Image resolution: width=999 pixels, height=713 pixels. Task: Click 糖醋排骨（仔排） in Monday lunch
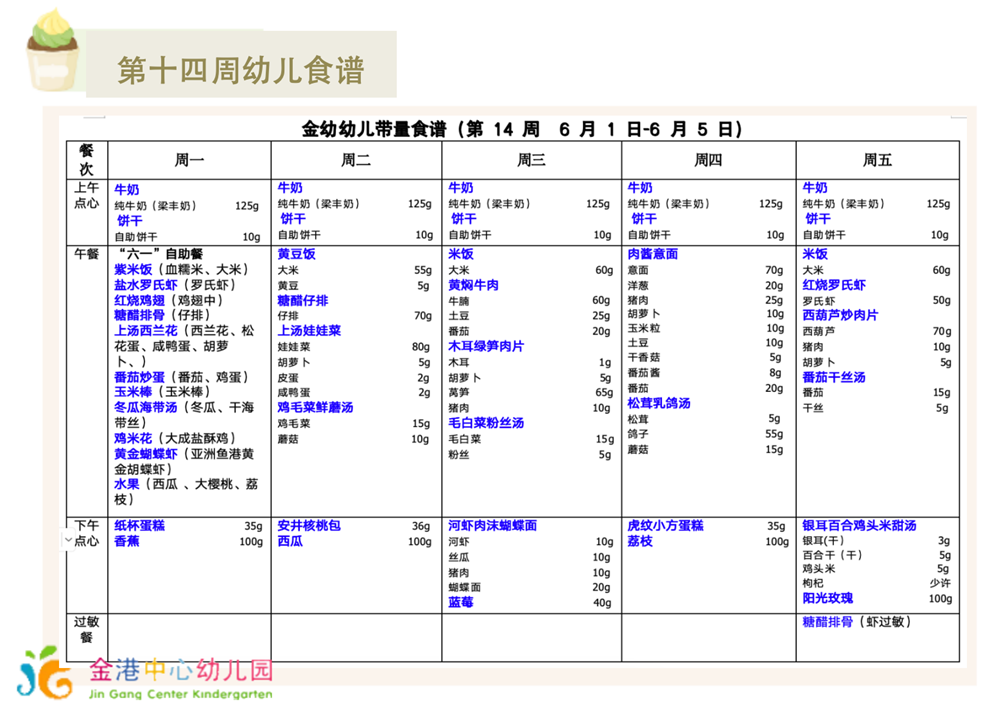162,315
